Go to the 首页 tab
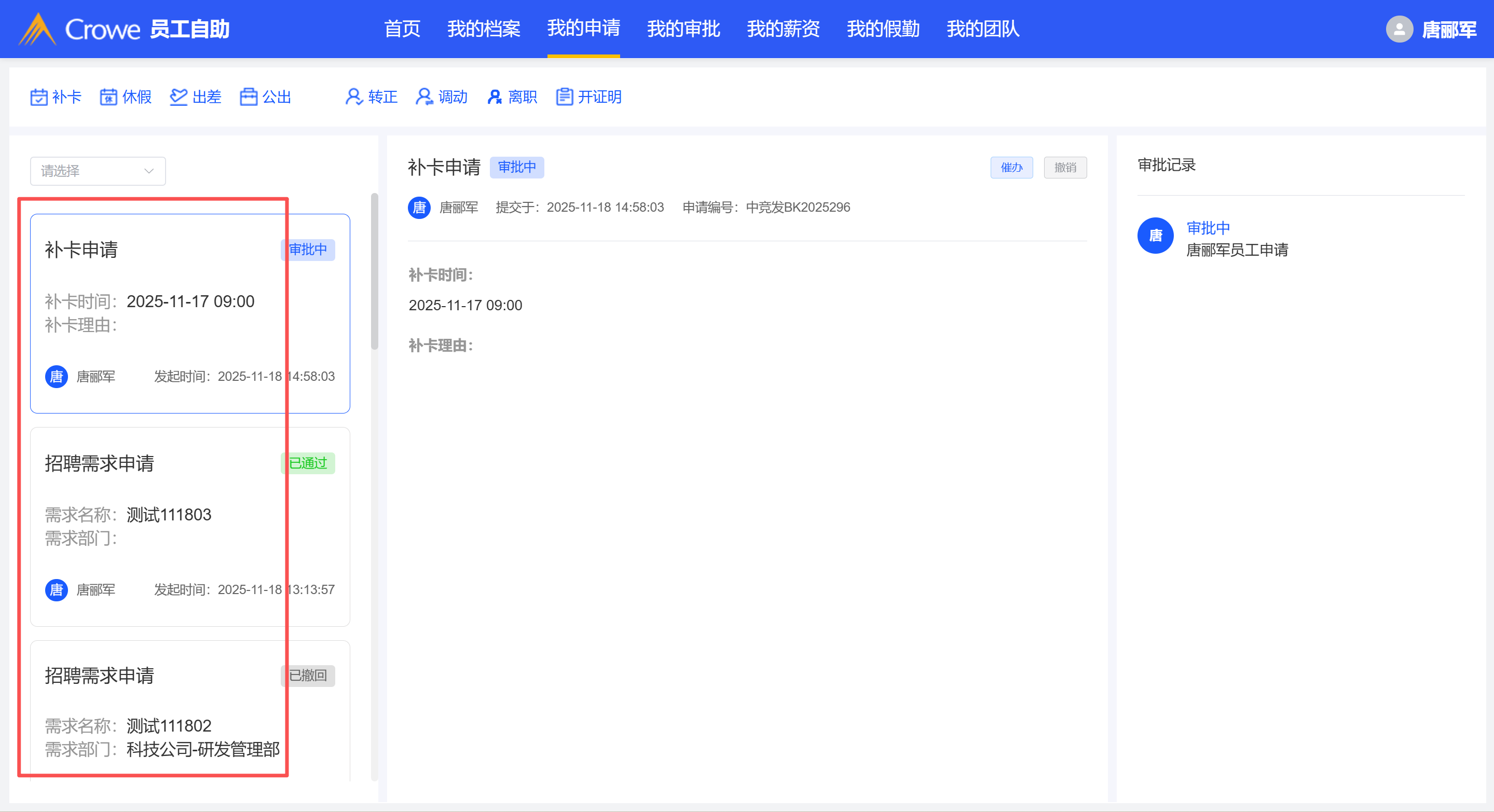 [402, 29]
